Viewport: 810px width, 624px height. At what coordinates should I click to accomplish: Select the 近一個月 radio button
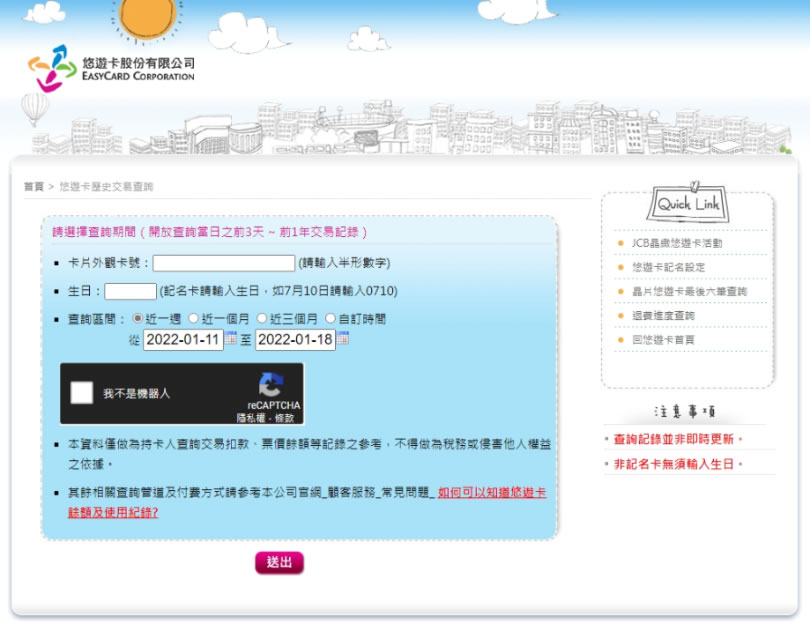[194, 318]
